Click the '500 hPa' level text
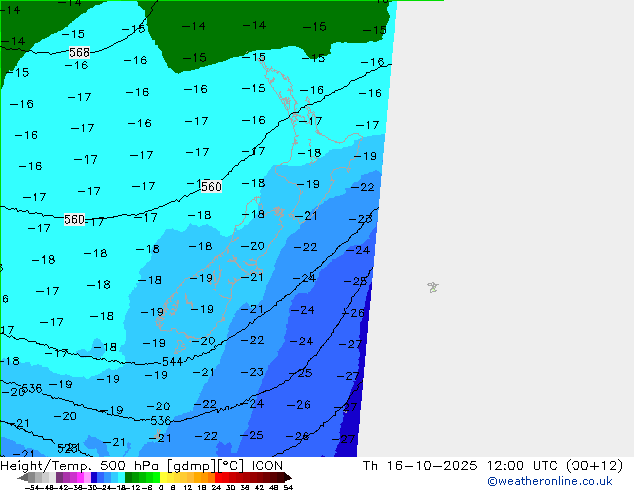Screen dimensions: 634x490 pyautogui.click(x=129, y=466)
